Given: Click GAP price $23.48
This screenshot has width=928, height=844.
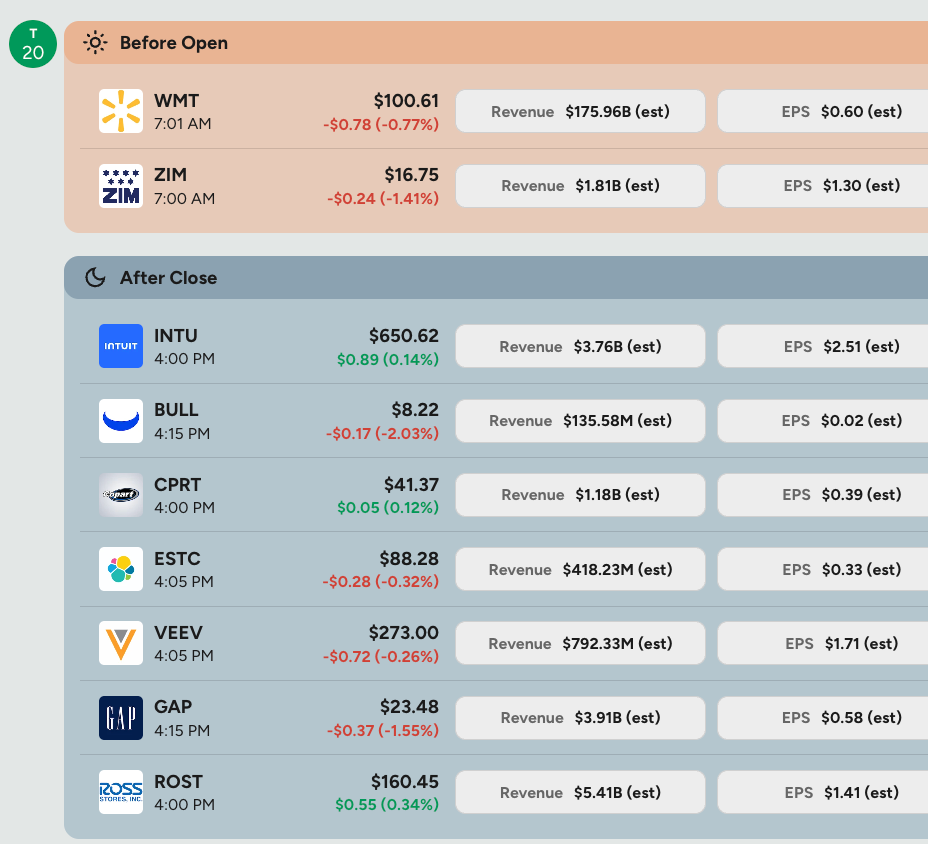Looking at the screenshot, I should (409, 707).
